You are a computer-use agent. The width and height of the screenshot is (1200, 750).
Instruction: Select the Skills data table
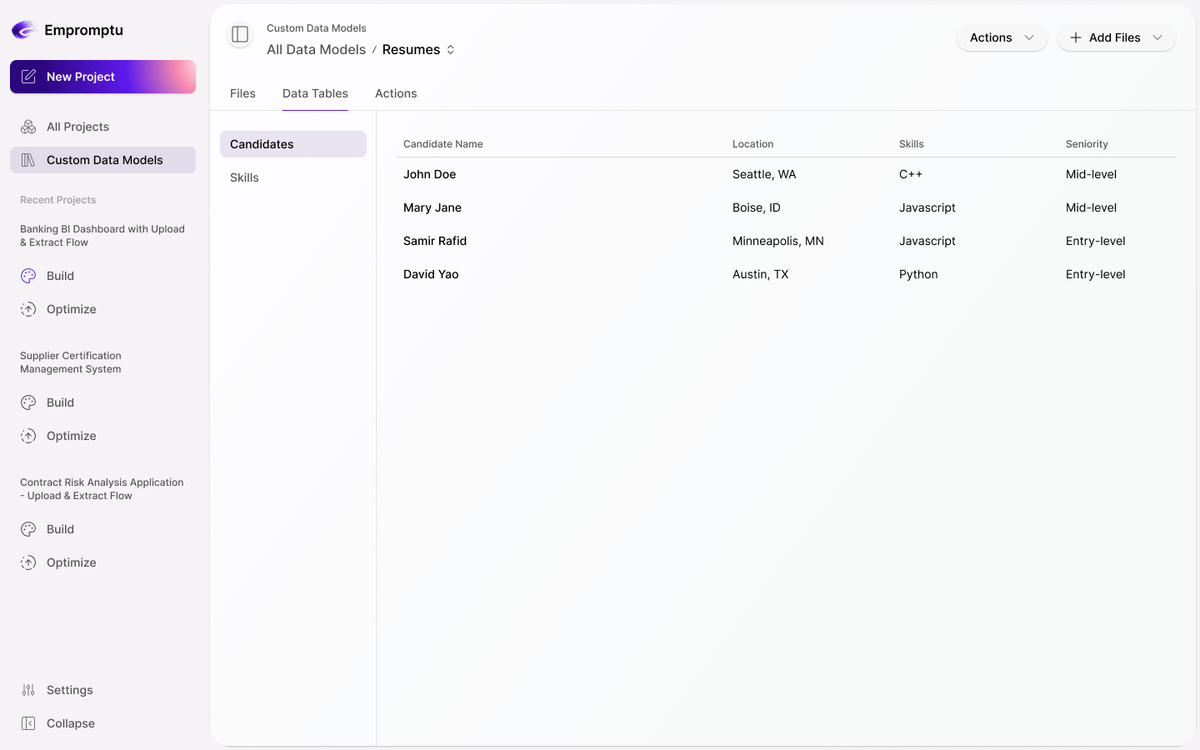point(244,177)
